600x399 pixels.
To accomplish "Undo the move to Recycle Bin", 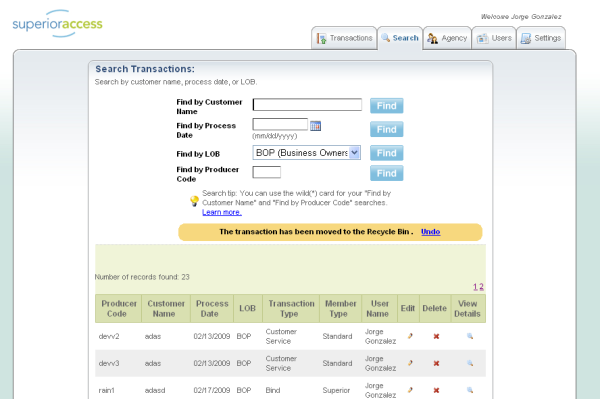I will tap(430, 232).
